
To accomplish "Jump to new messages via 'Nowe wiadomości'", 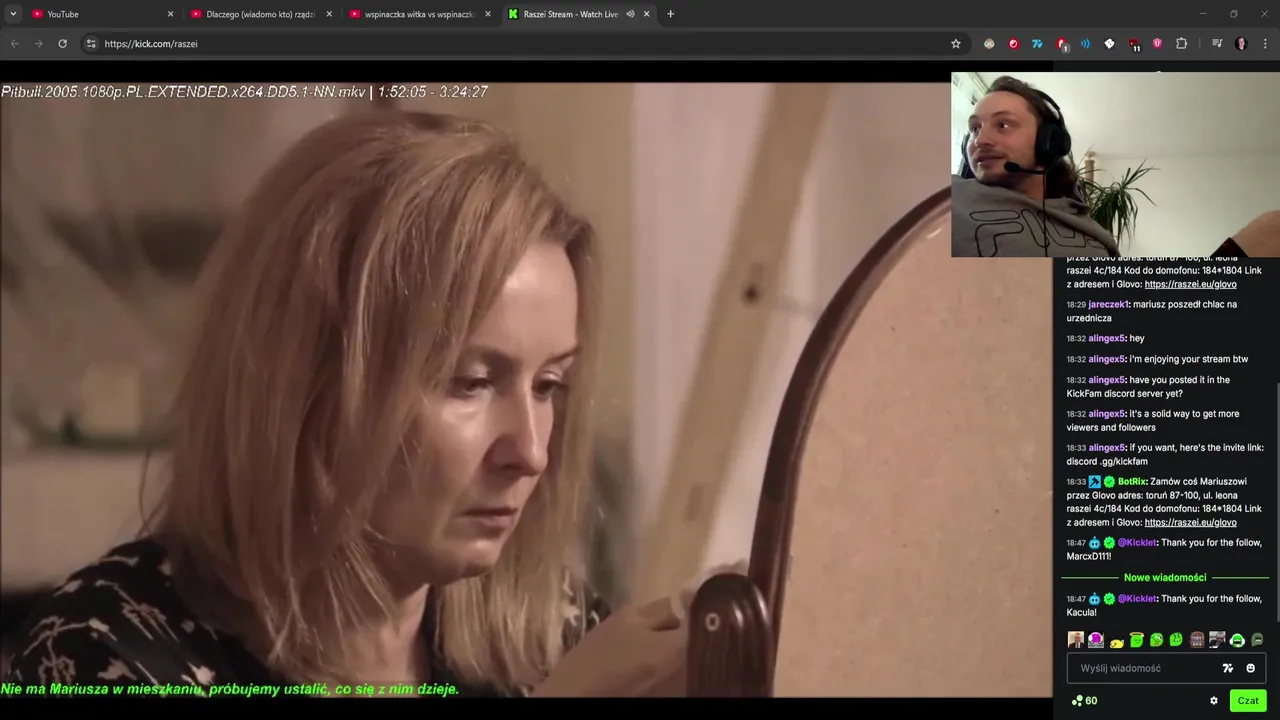I will (x=1165, y=577).
